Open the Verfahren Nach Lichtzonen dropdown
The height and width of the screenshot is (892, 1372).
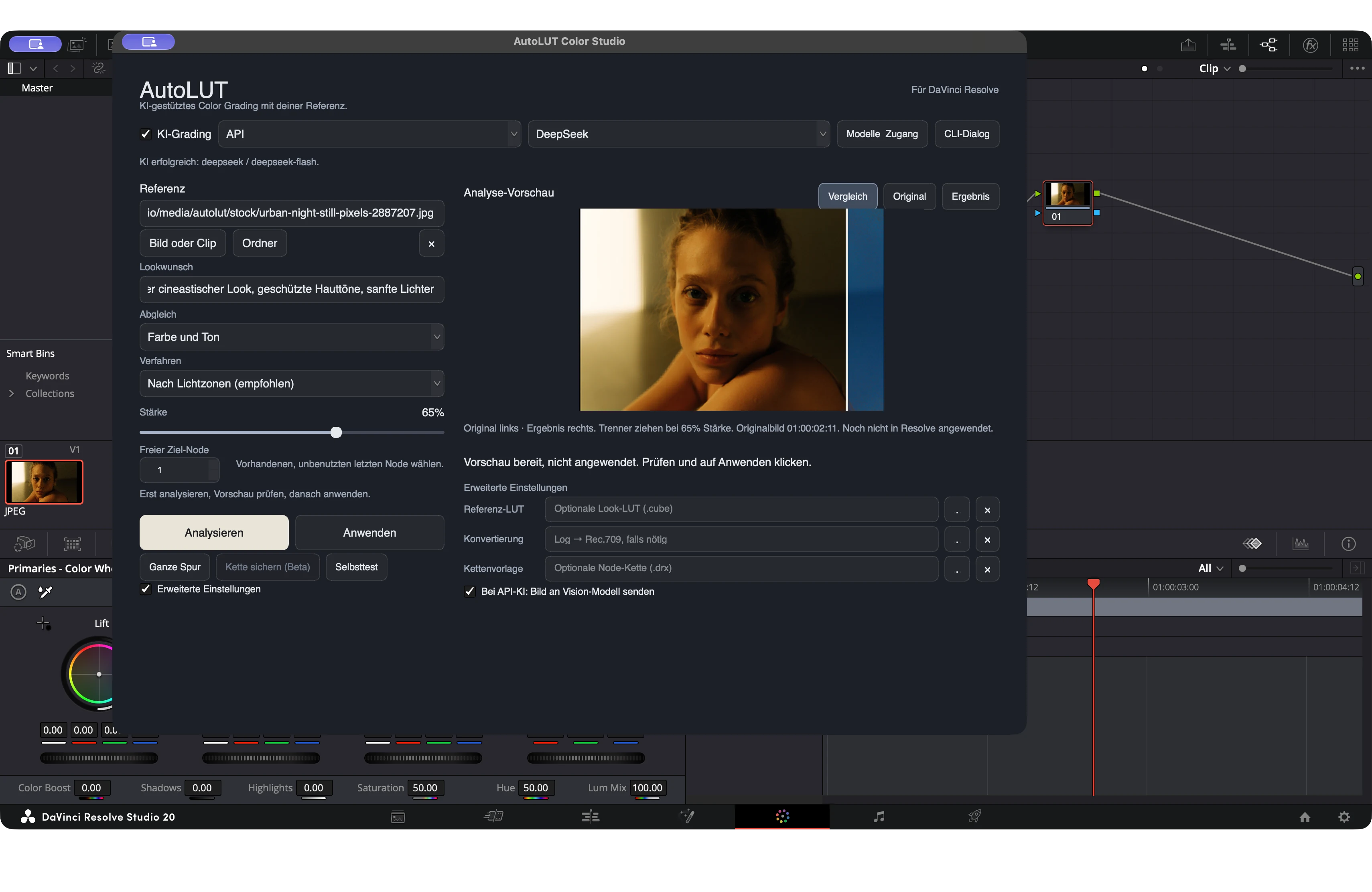[x=292, y=384]
